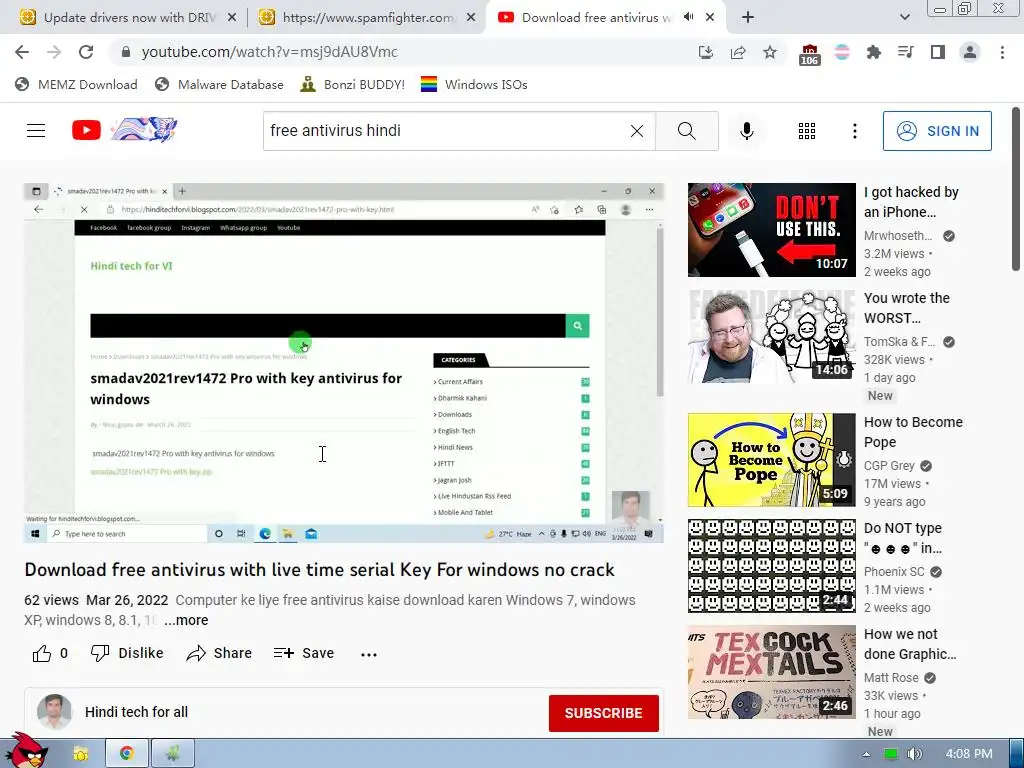Open the media control icon in toolbar
This screenshot has height=768, width=1024.
click(905, 52)
